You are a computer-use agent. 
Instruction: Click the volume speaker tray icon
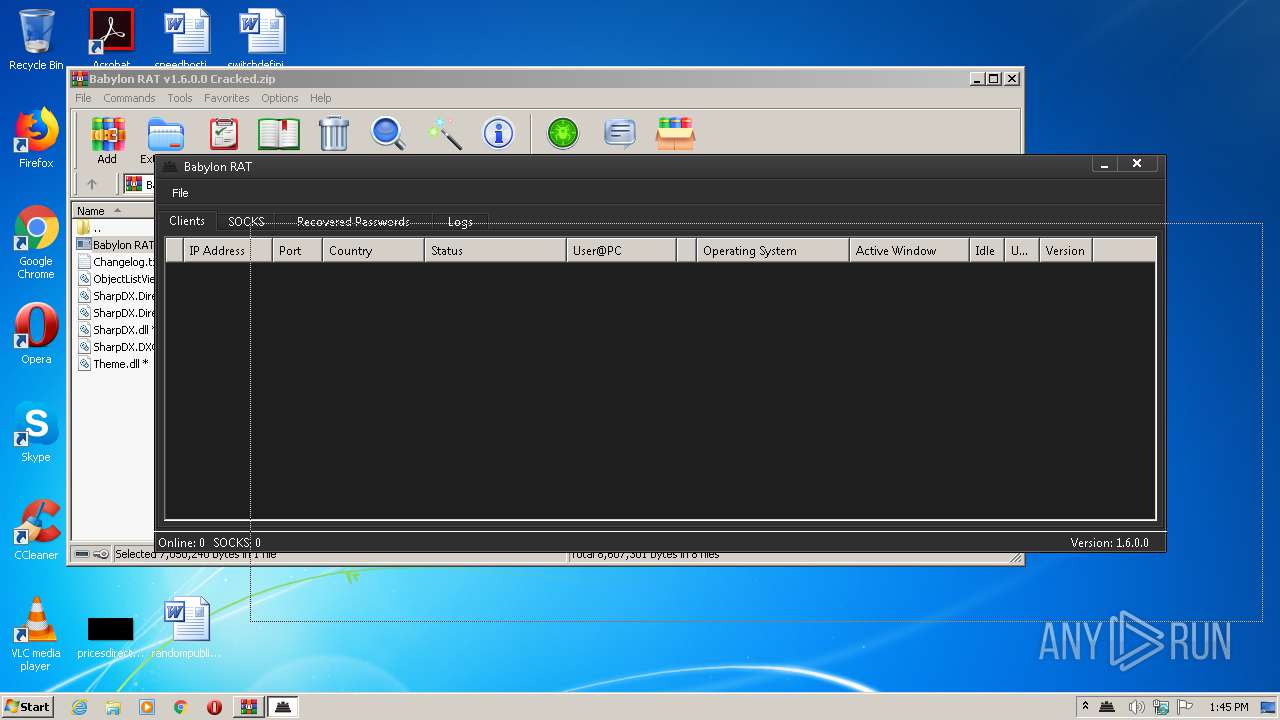point(1137,707)
